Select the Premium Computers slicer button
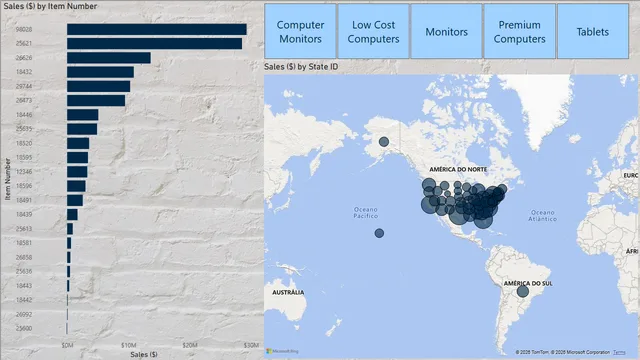Image resolution: width=640 pixels, height=360 pixels. point(520,31)
